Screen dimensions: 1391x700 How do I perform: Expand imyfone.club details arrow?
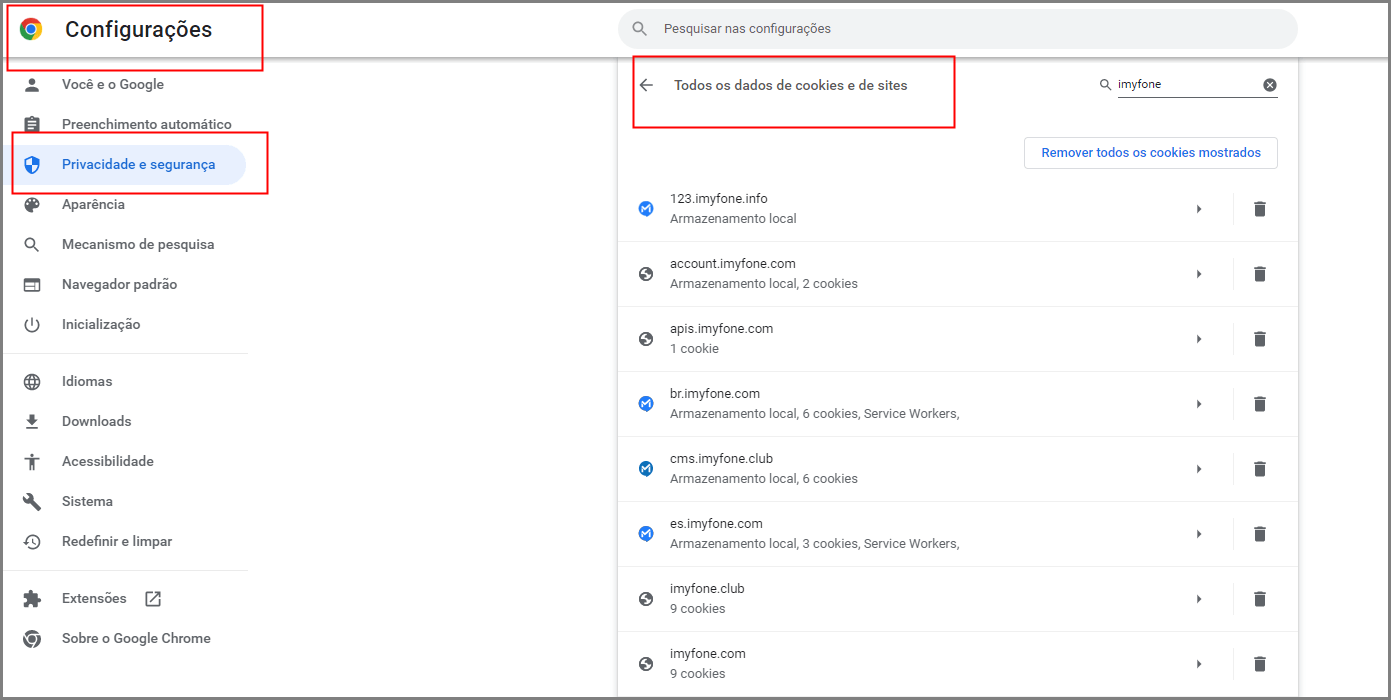pyautogui.click(x=1199, y=599)
